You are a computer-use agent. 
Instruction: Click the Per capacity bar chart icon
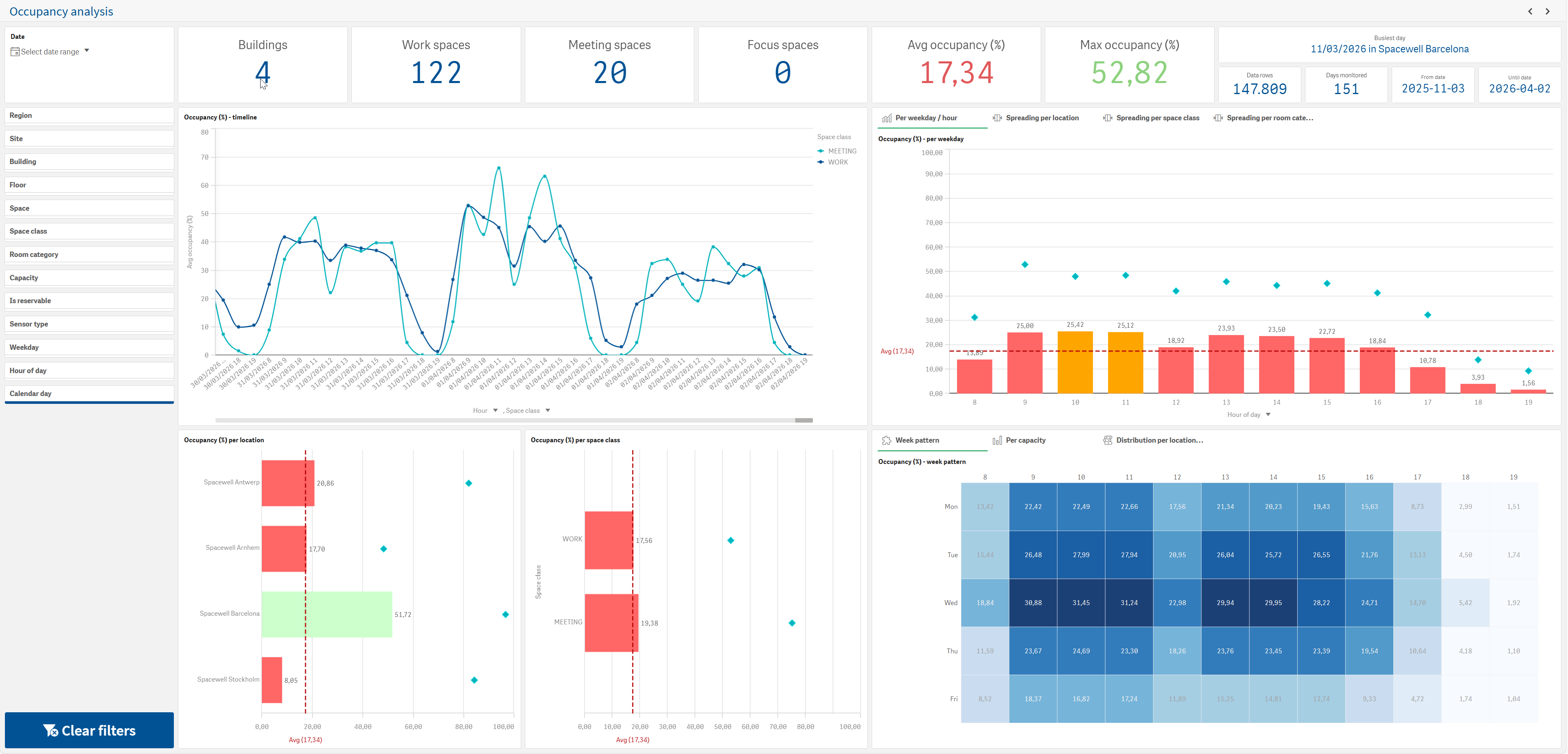[x=997, y=441]
